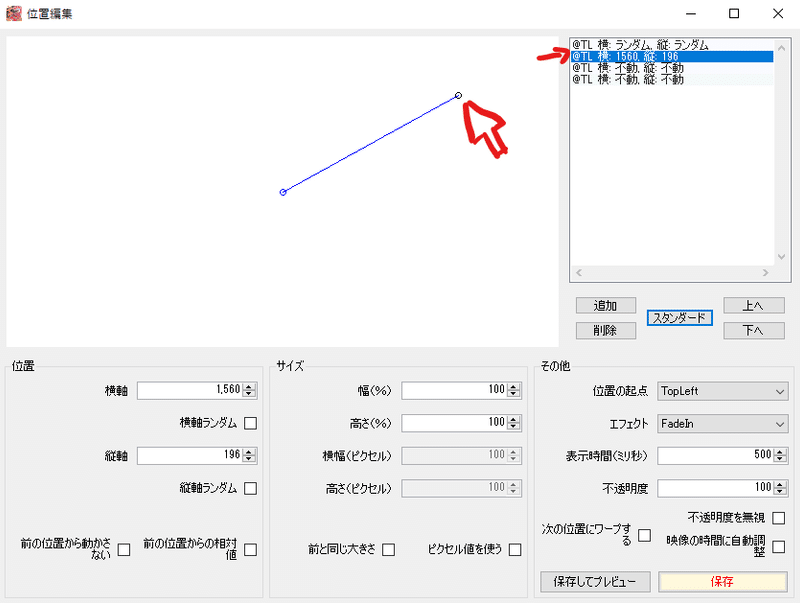Select list row 横: 1560, 縦: 196

[x=672, y=57]
